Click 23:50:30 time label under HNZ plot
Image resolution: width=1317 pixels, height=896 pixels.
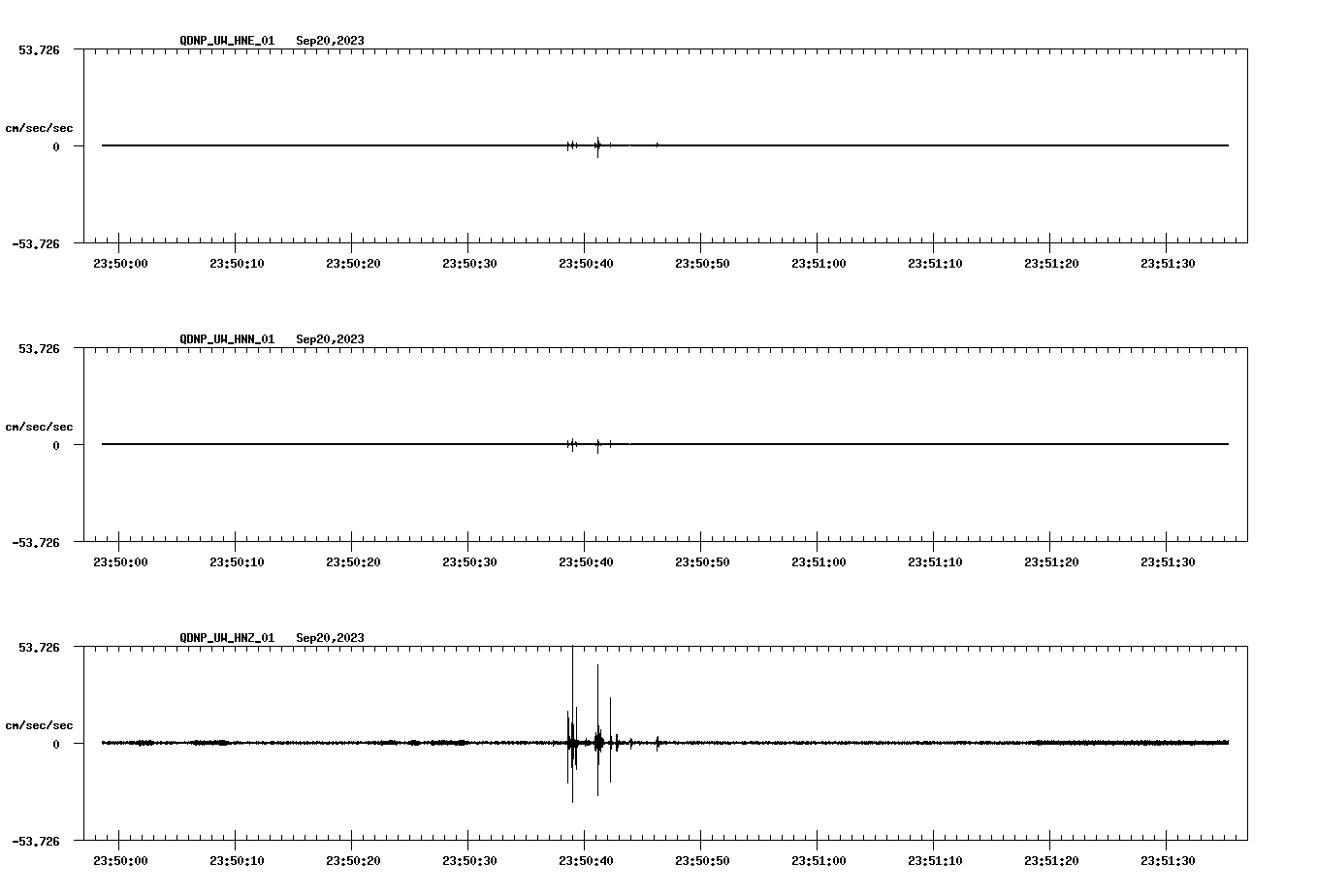pos(469,861)
